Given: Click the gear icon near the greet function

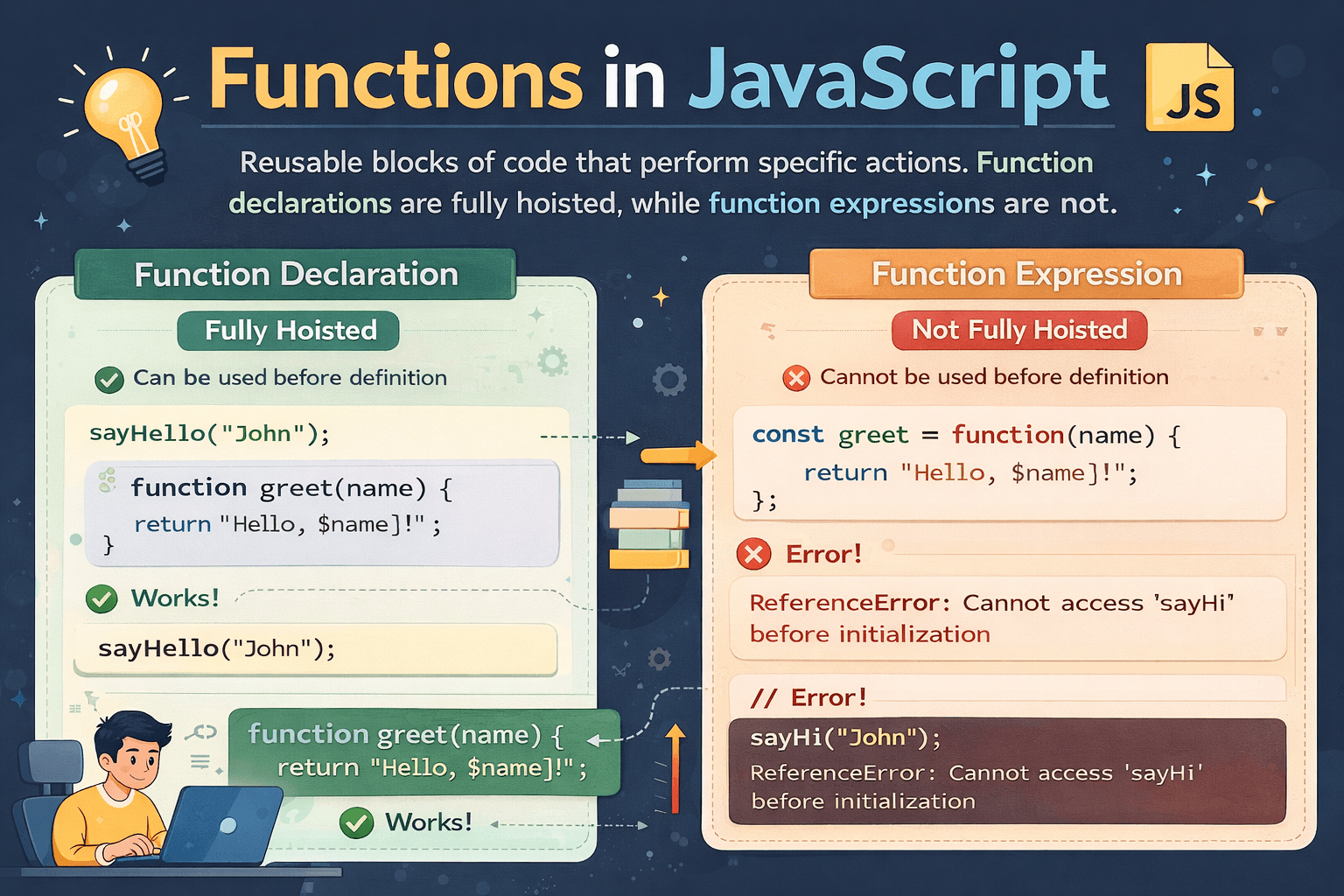Looking at the screenshot, I should click(551, 363).
